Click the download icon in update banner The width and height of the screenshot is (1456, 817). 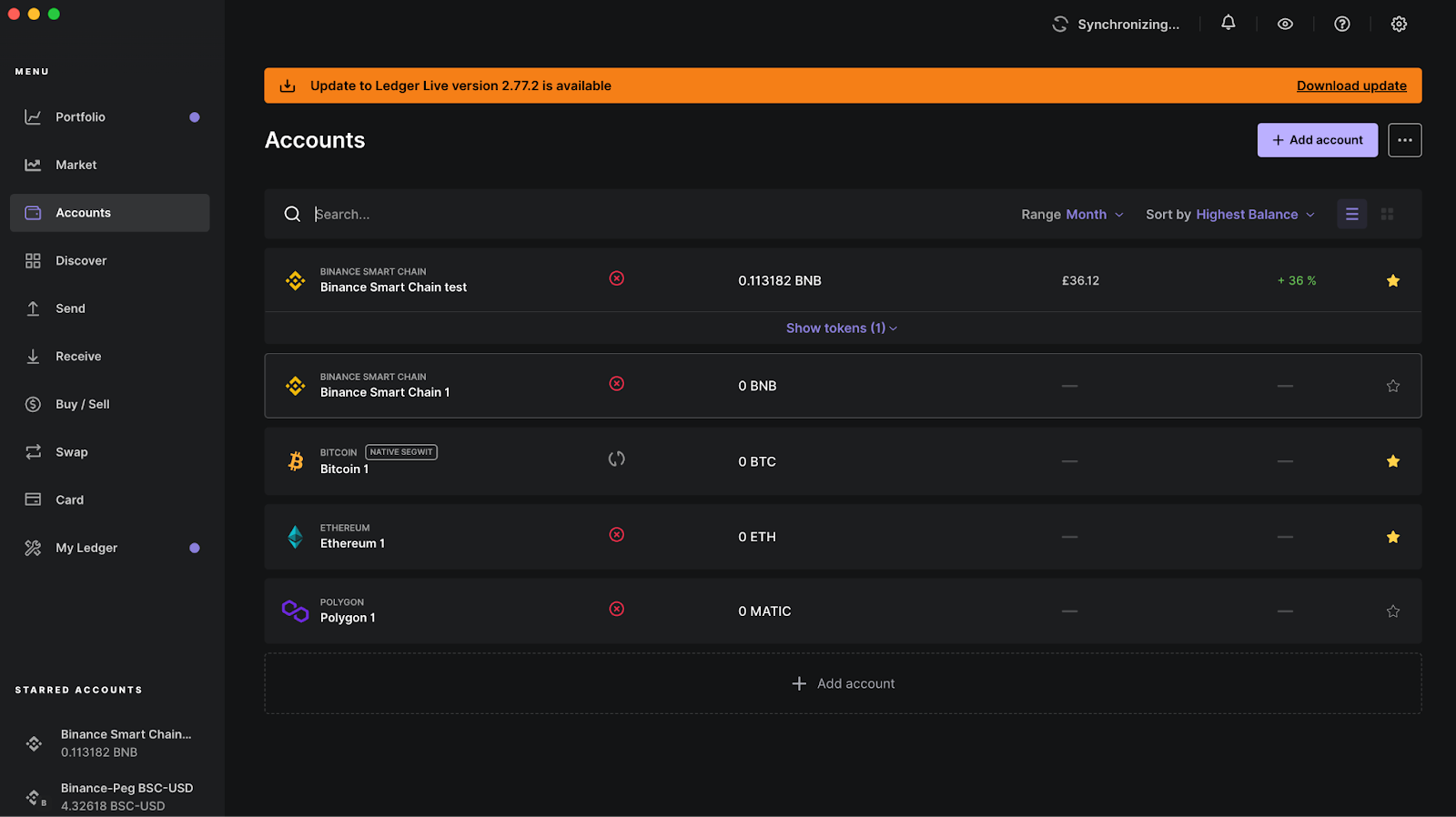click(288, 86)
